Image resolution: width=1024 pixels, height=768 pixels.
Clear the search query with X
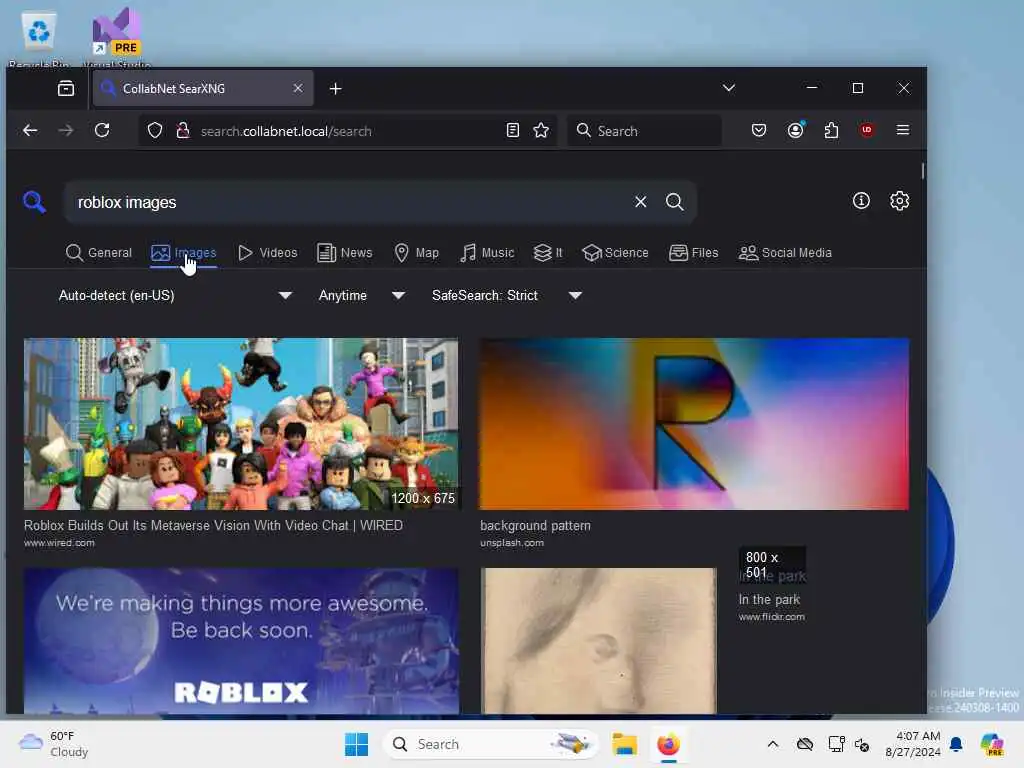click(x=641, y=202)
